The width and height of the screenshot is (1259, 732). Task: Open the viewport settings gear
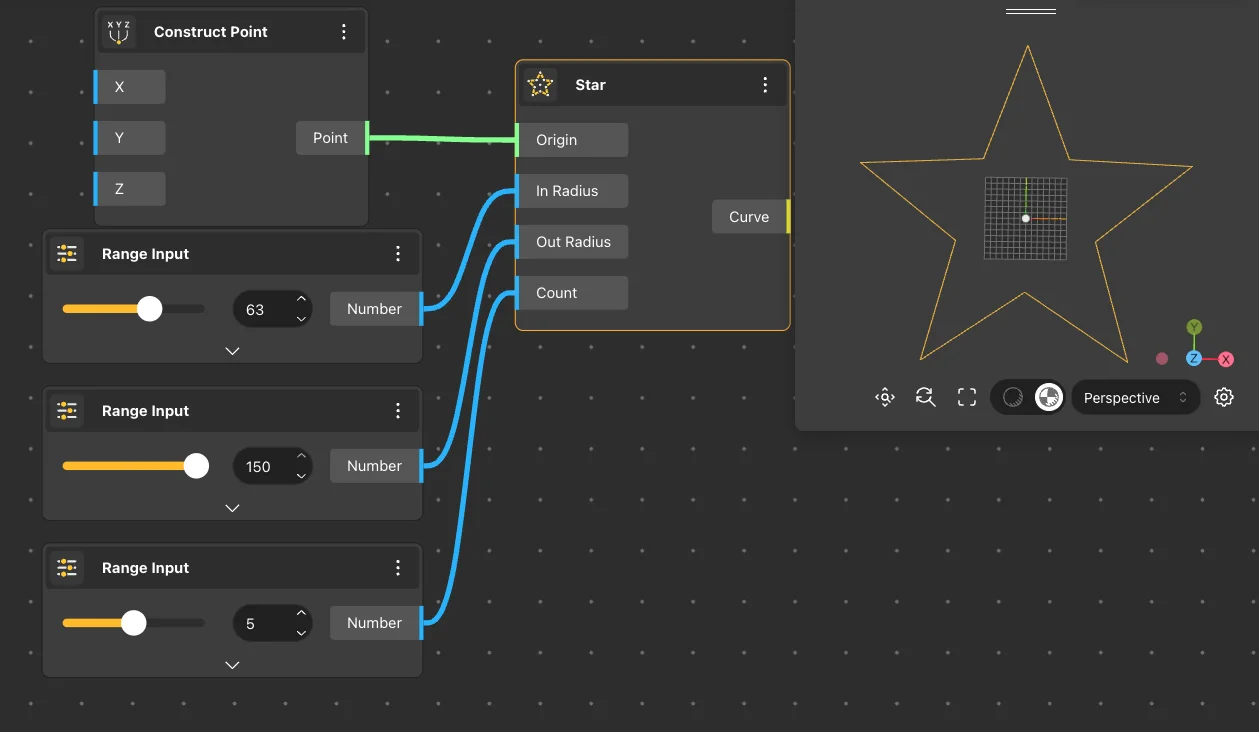(x=1223, y=397)
